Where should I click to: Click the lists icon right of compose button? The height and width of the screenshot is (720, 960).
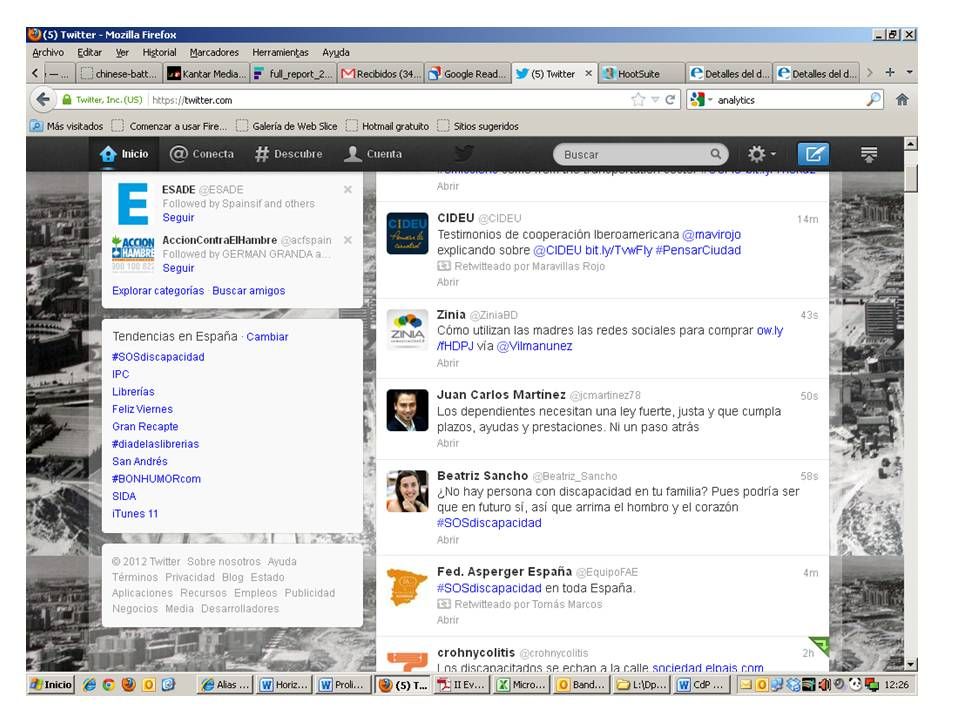click(x=869, y=154)
